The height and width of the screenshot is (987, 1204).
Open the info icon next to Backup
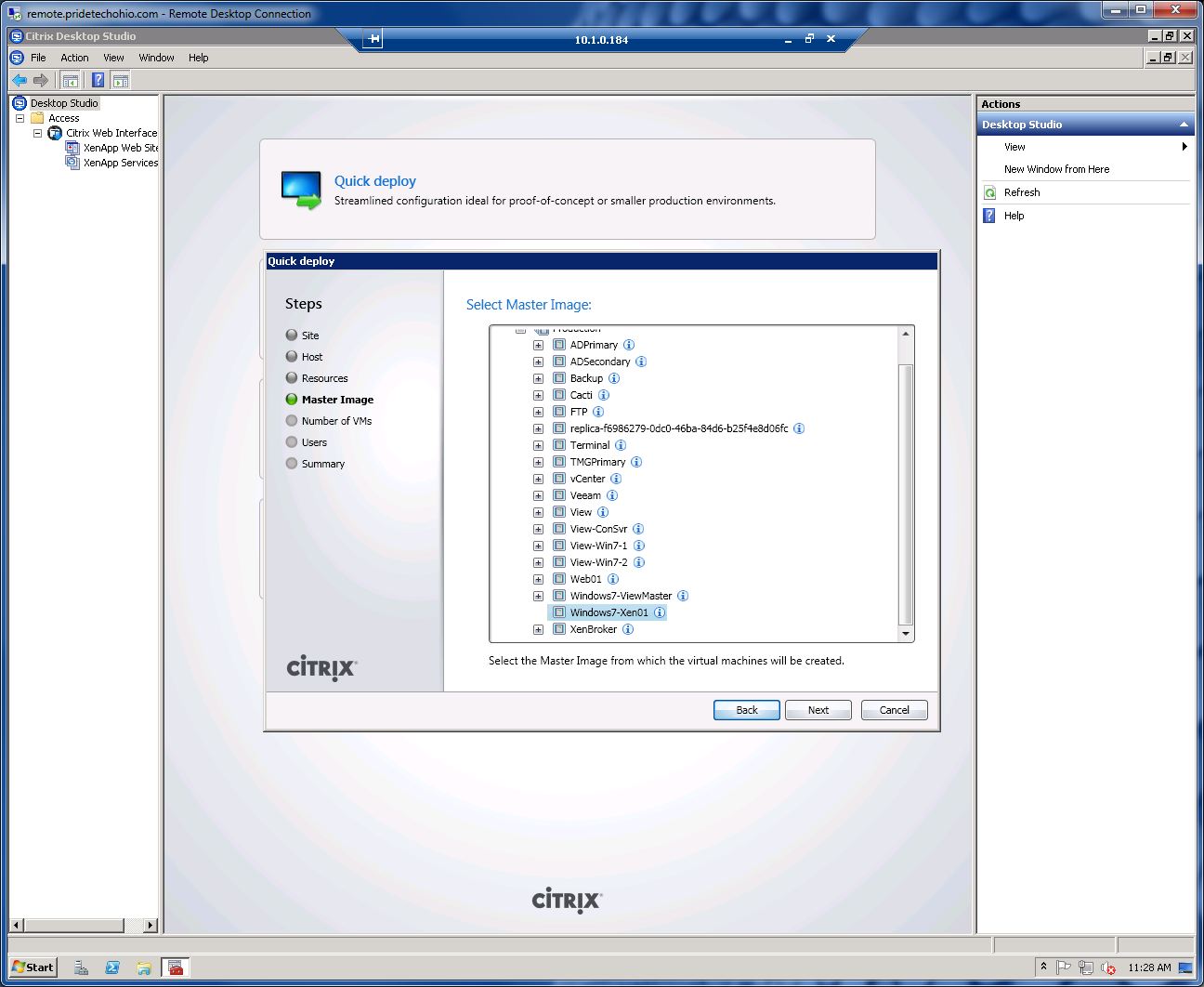(x=614, y=378)
